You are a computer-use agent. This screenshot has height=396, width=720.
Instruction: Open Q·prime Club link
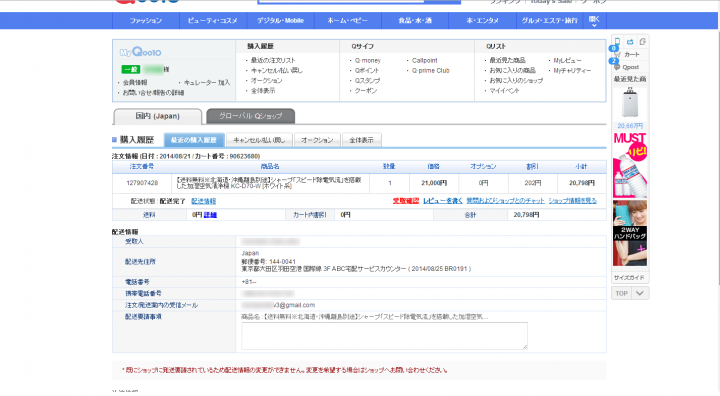coord(431,70)
